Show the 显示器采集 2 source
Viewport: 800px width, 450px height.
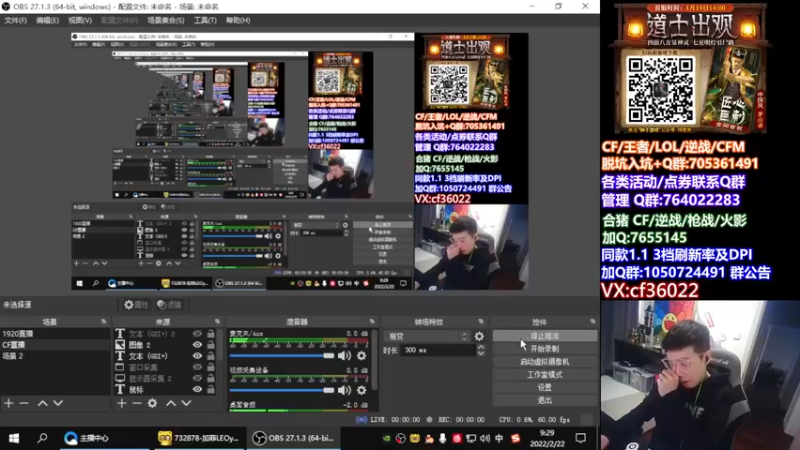[197, 378]
